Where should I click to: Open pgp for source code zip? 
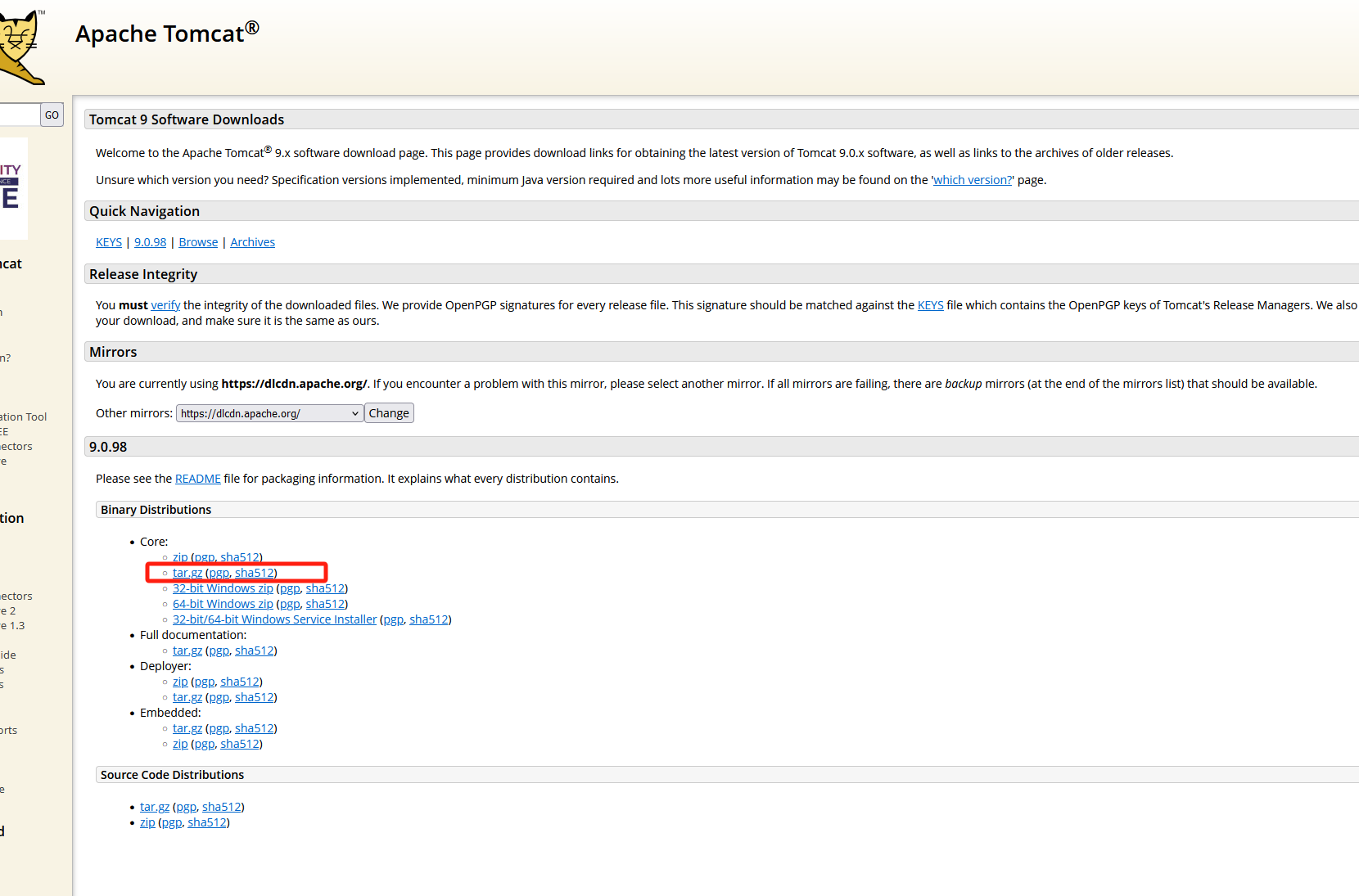(172, 822)
